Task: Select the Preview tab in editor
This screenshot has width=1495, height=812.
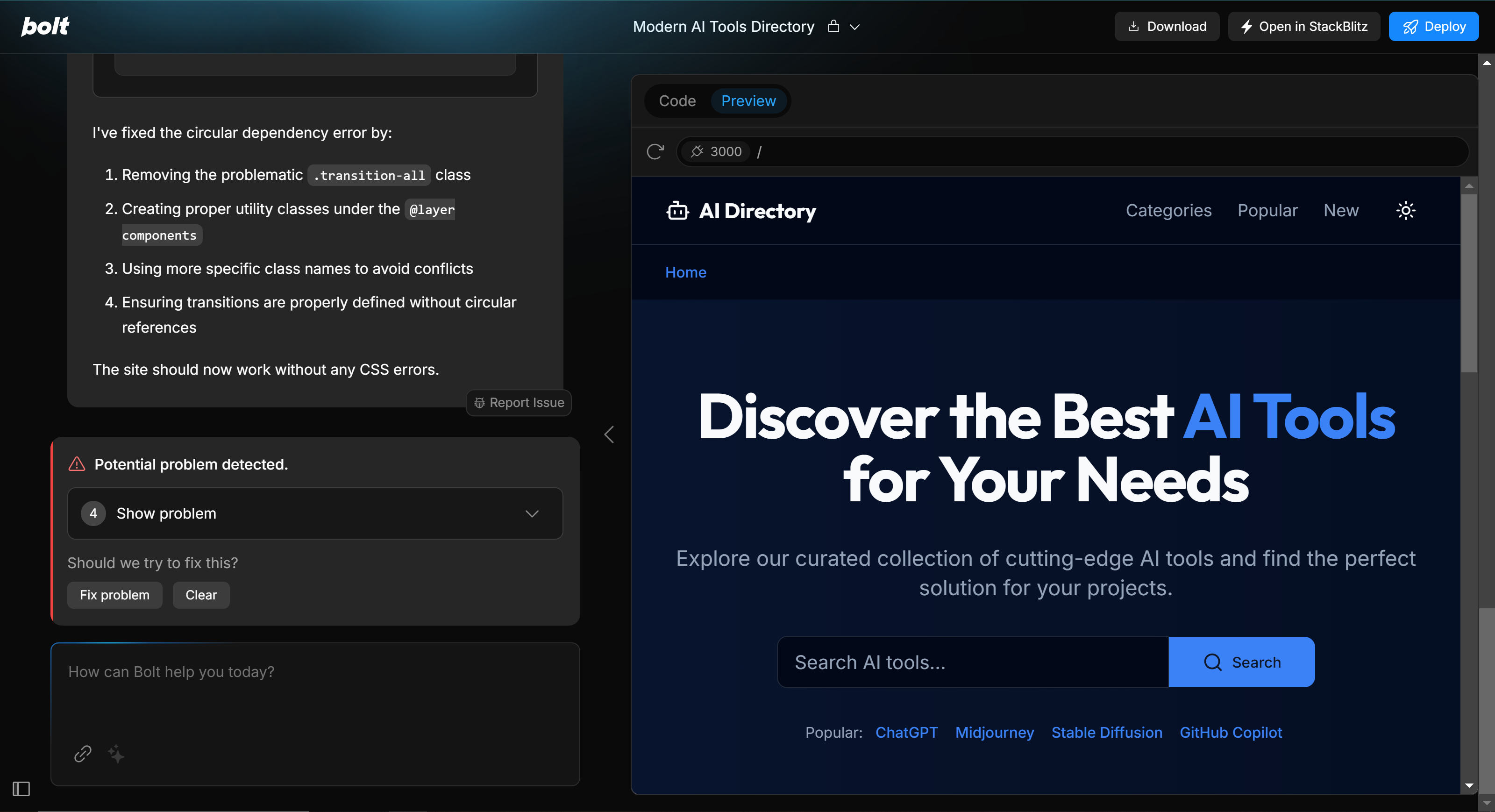Action: [749, 101]
